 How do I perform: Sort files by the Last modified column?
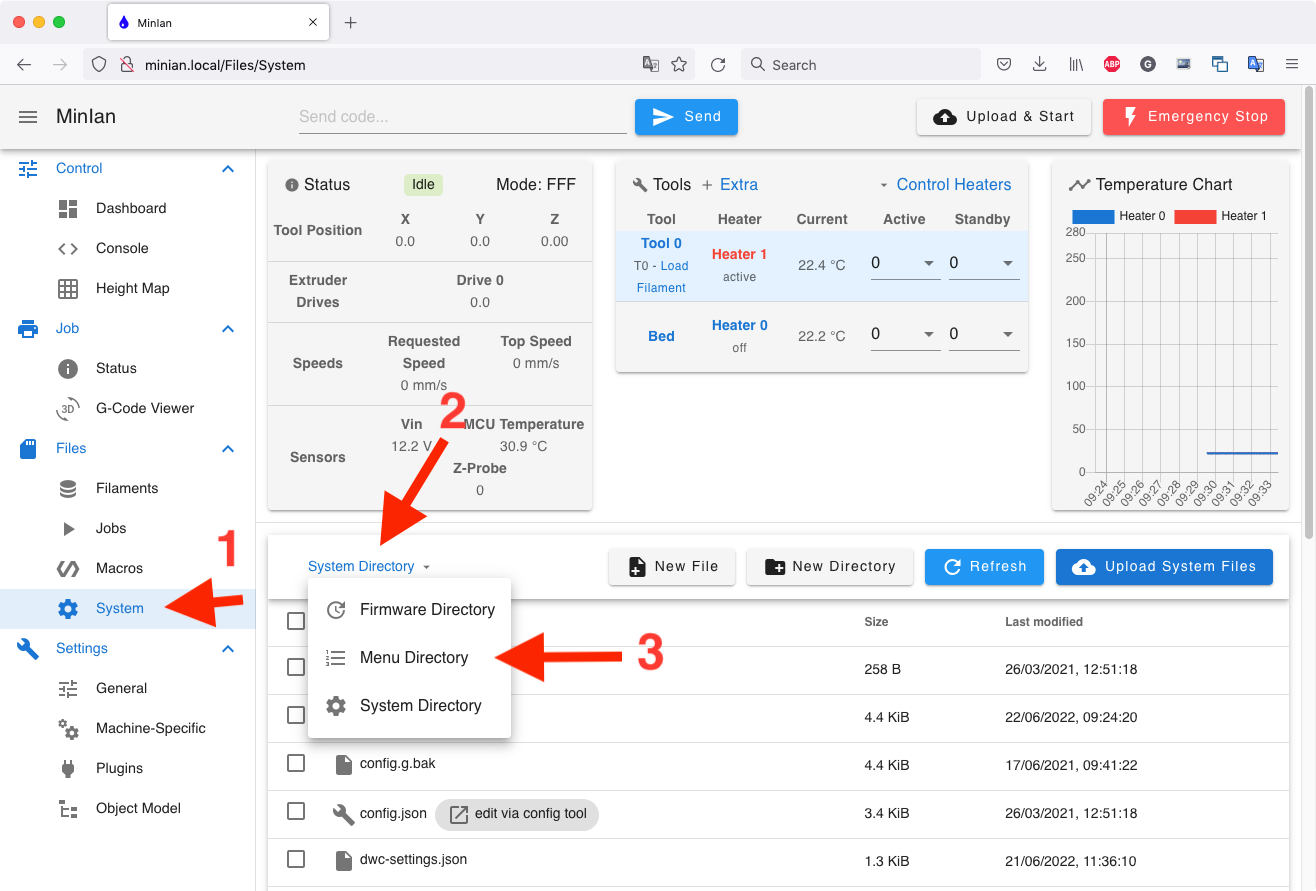(x=1044, y=621)
